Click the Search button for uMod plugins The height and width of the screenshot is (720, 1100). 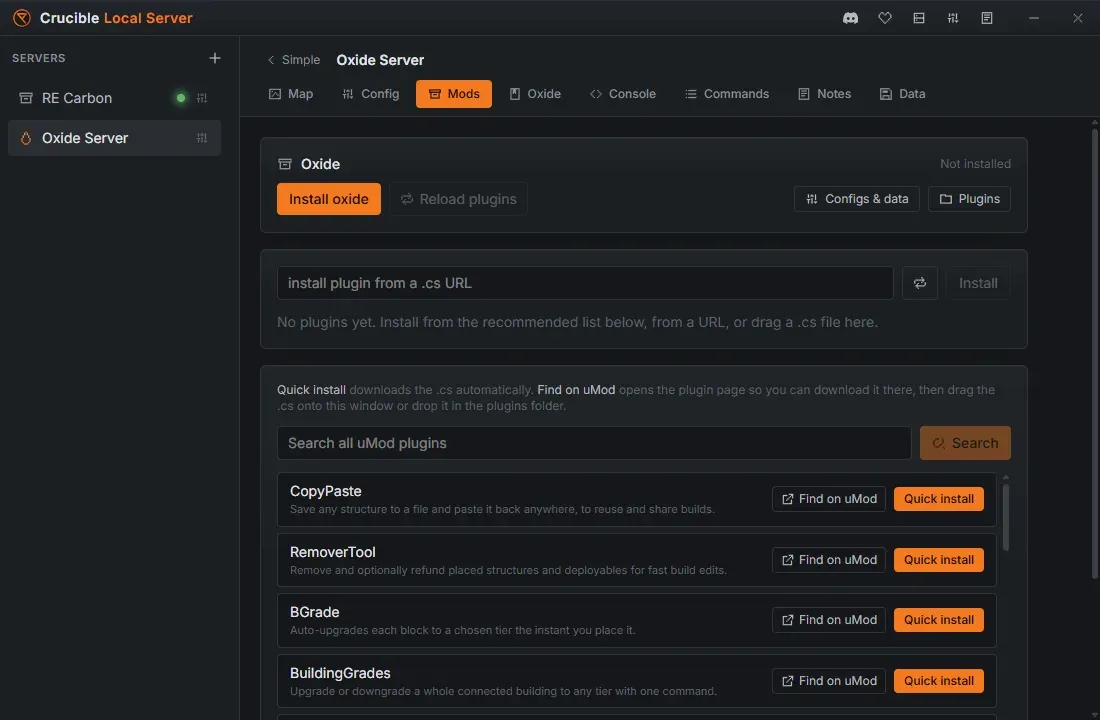[x=965, y=443]
